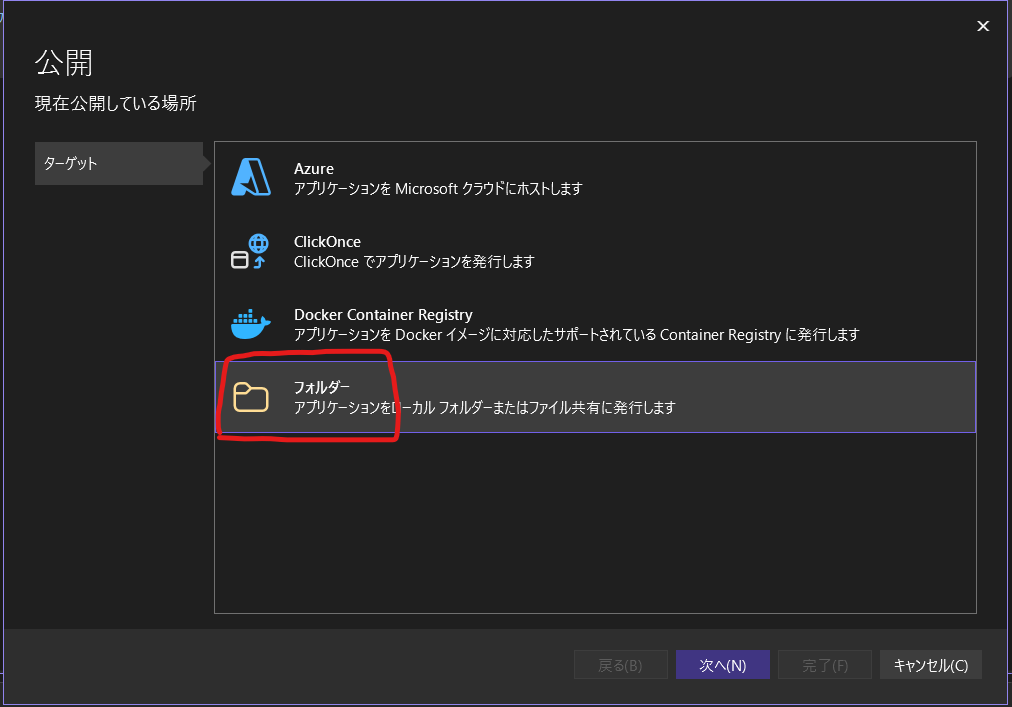
Task: Click the Azure cloud logo icon
Action: 251,178
